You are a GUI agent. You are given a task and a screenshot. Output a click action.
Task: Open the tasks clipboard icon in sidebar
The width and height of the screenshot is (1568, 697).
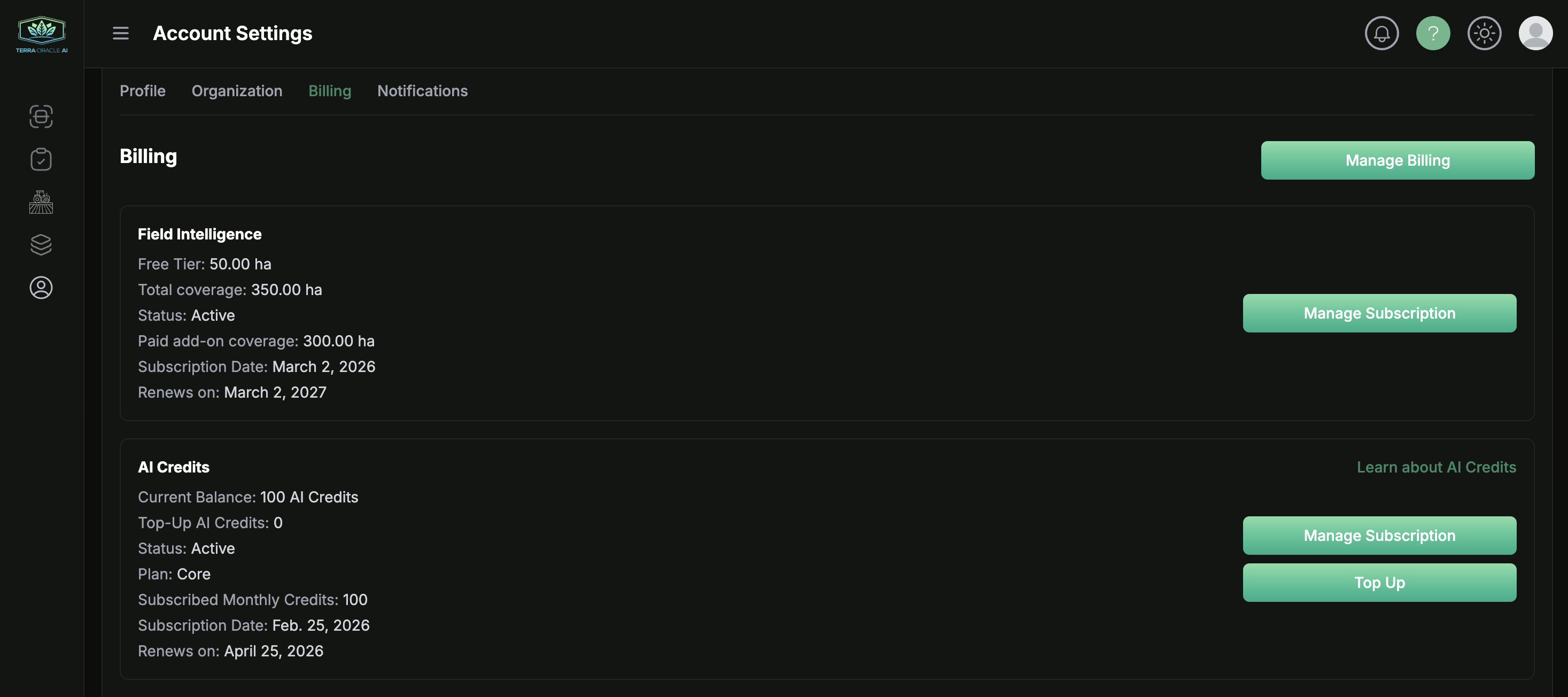point(41,159)
